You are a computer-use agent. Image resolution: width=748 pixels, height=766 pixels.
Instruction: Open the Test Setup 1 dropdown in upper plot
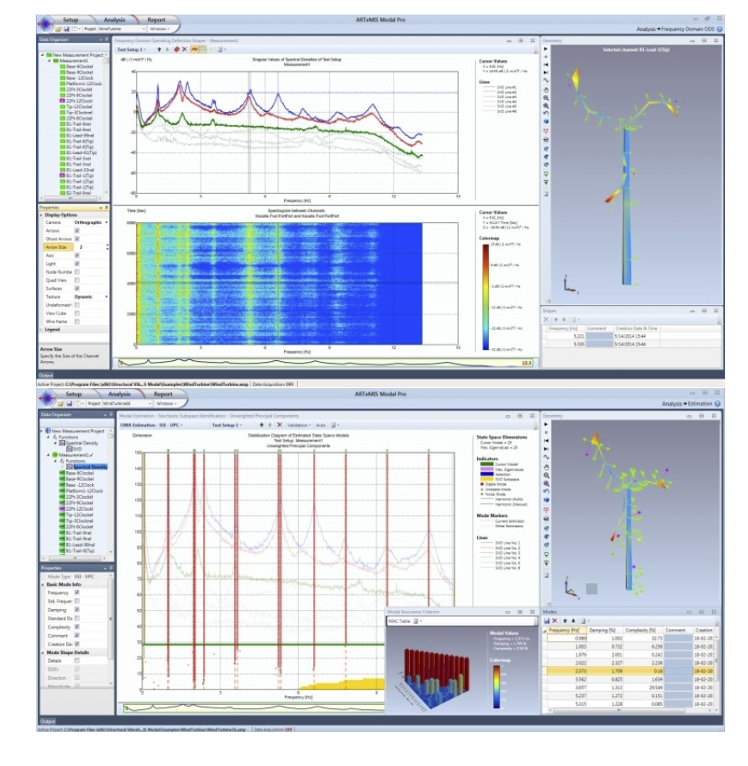133,48
